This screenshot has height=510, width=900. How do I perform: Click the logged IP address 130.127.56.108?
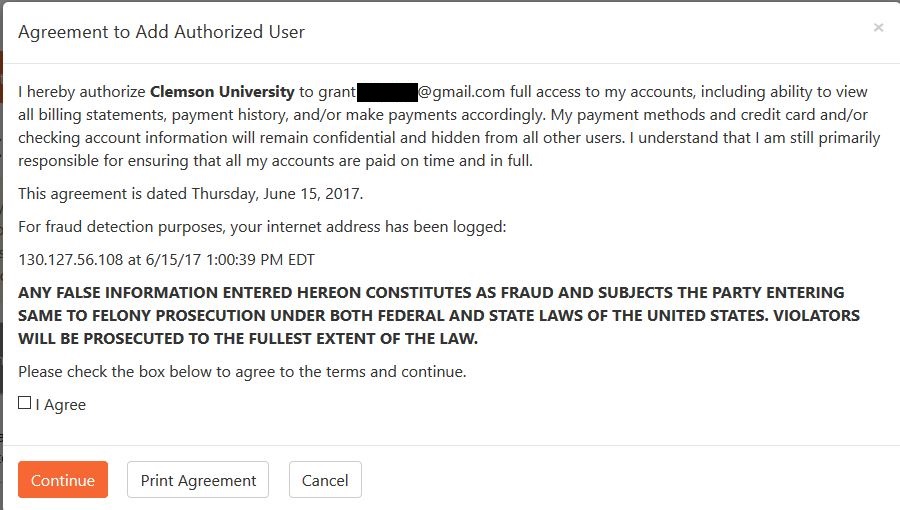[71, 260]
